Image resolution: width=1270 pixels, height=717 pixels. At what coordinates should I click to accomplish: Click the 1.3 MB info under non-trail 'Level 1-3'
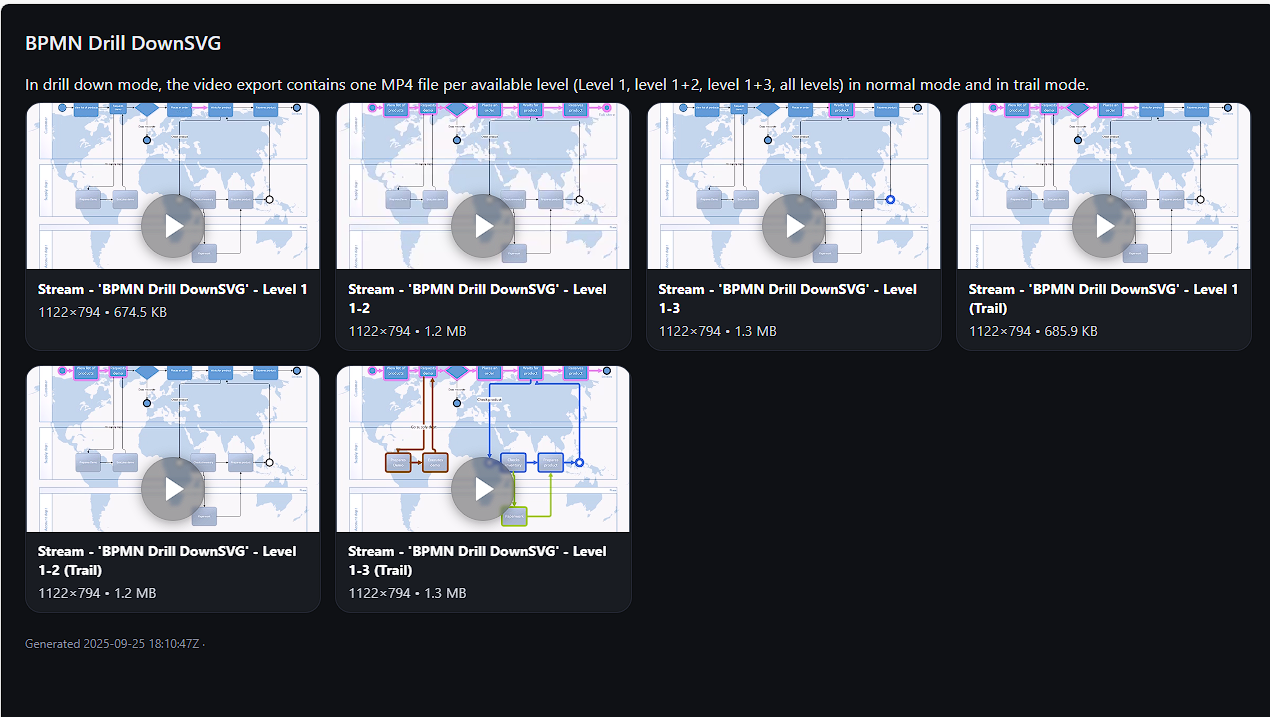click(x=718, y=331)
